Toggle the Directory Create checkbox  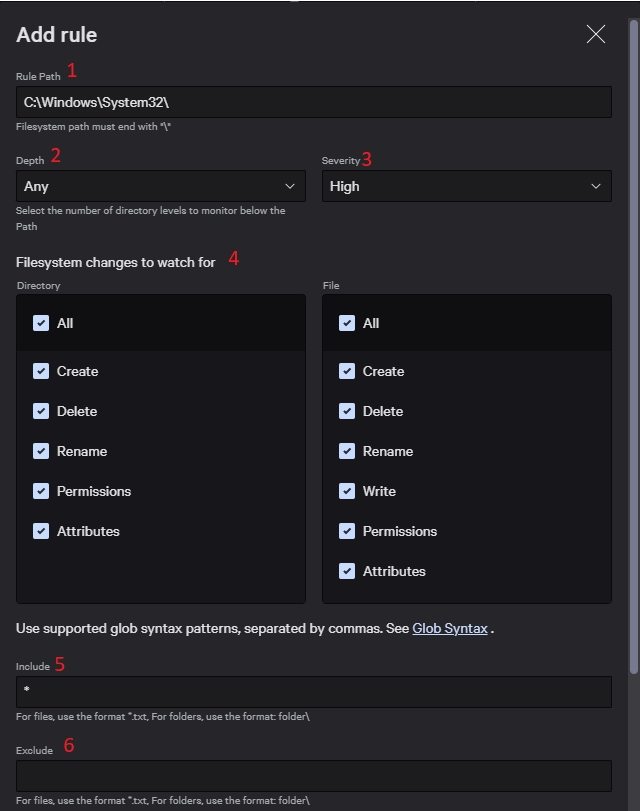[41, 371]
